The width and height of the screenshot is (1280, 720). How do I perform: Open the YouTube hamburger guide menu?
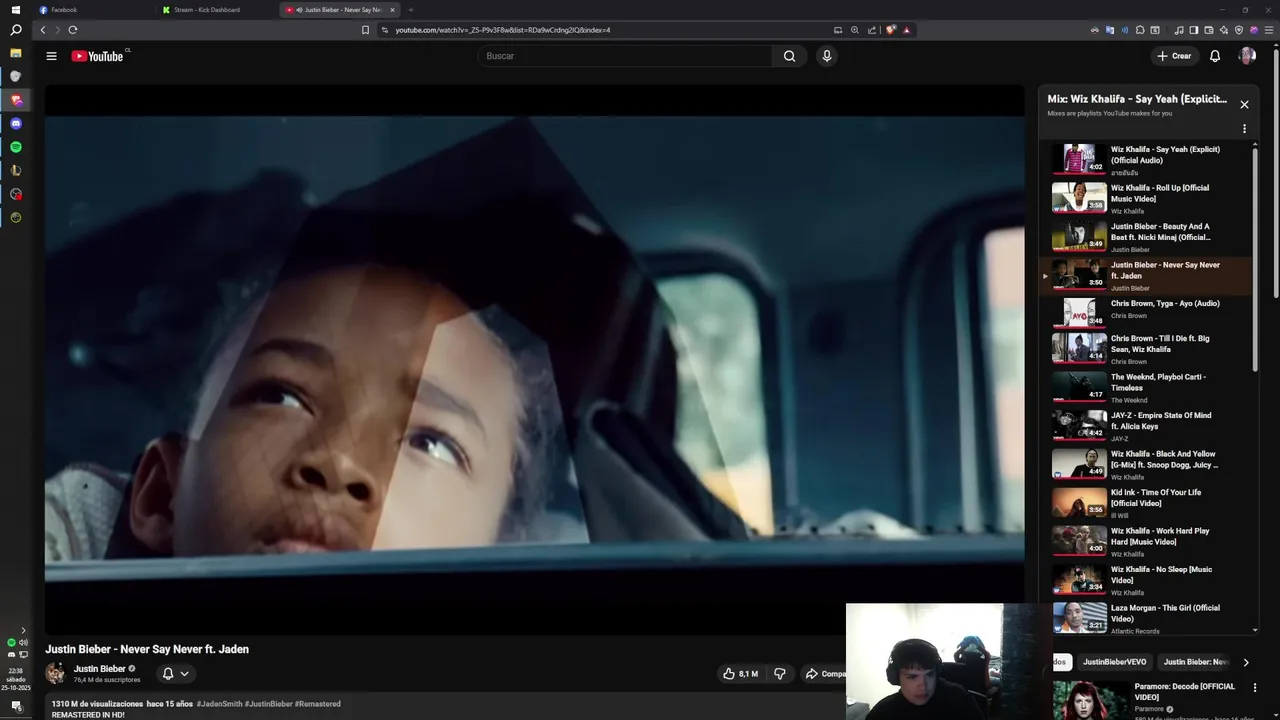pyautogui.click(x=51, y=56)
